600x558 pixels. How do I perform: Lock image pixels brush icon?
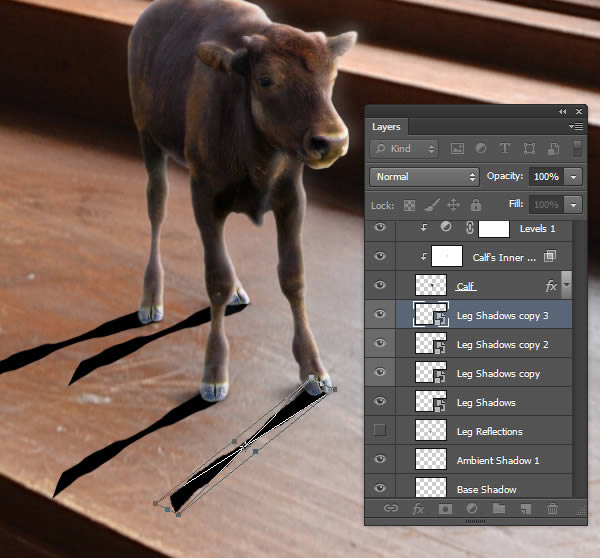tap(432, 205)
